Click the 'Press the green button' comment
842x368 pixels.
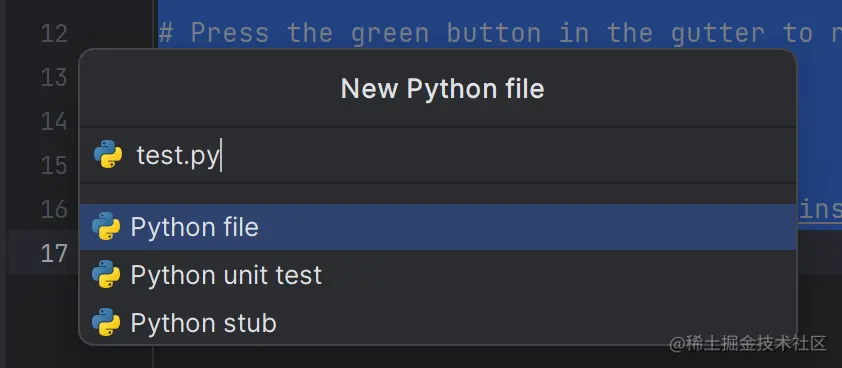pyautogui.click(x=500, y=33)
